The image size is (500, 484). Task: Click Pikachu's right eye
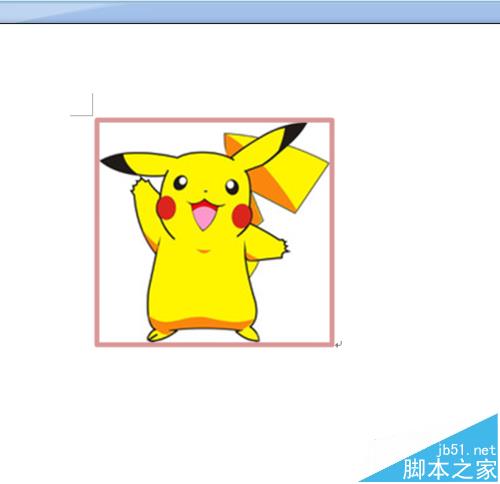pos(232,187)
